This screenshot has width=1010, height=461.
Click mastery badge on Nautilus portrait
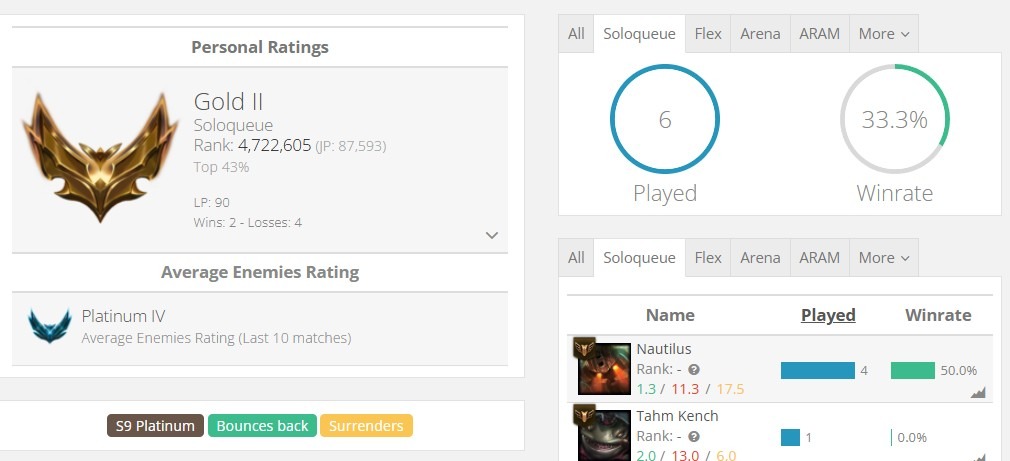584,348
